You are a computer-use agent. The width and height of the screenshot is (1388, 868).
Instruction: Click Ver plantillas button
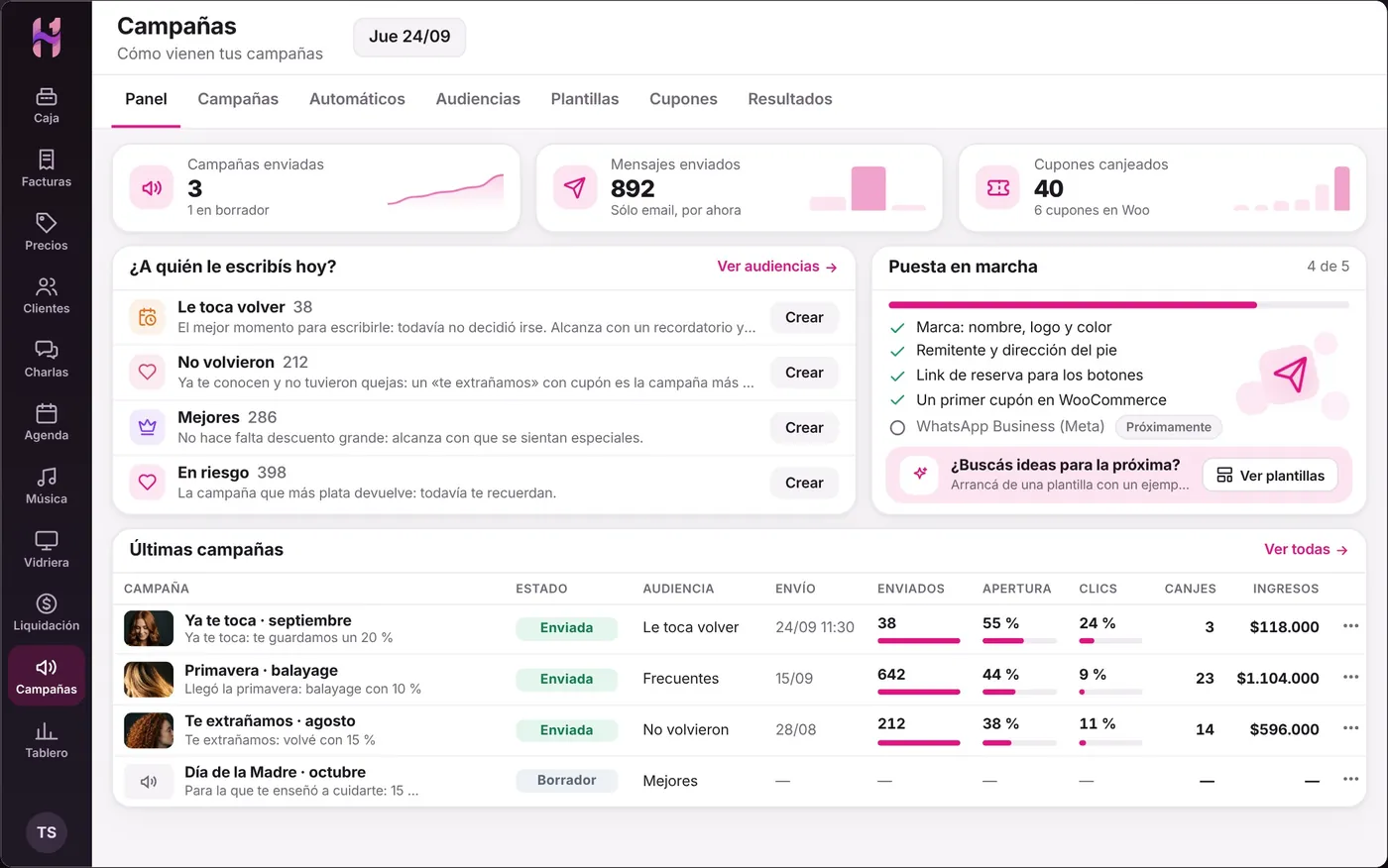(1270, 476)
